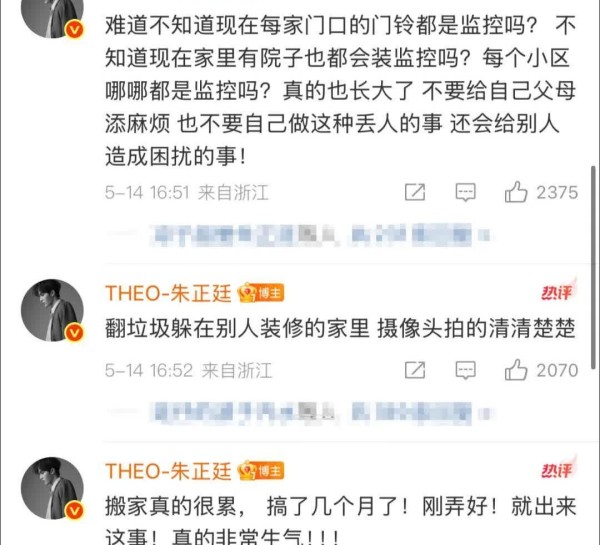Expand blurred replies under 16:52 comment
Image resolution: width=600 pixels, height=545 pixels.
coord(321,413)
